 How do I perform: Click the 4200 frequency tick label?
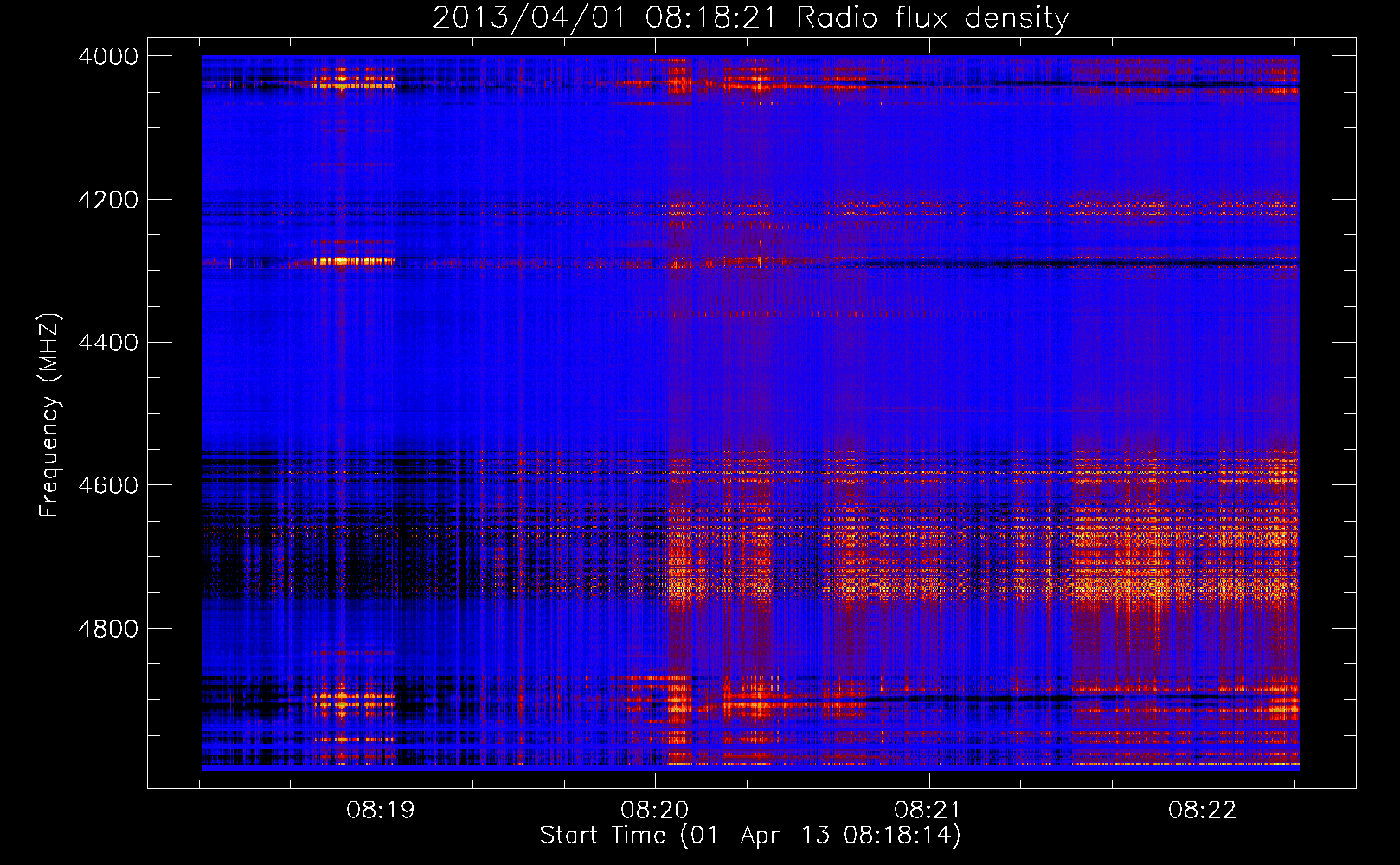coord(108,200)
